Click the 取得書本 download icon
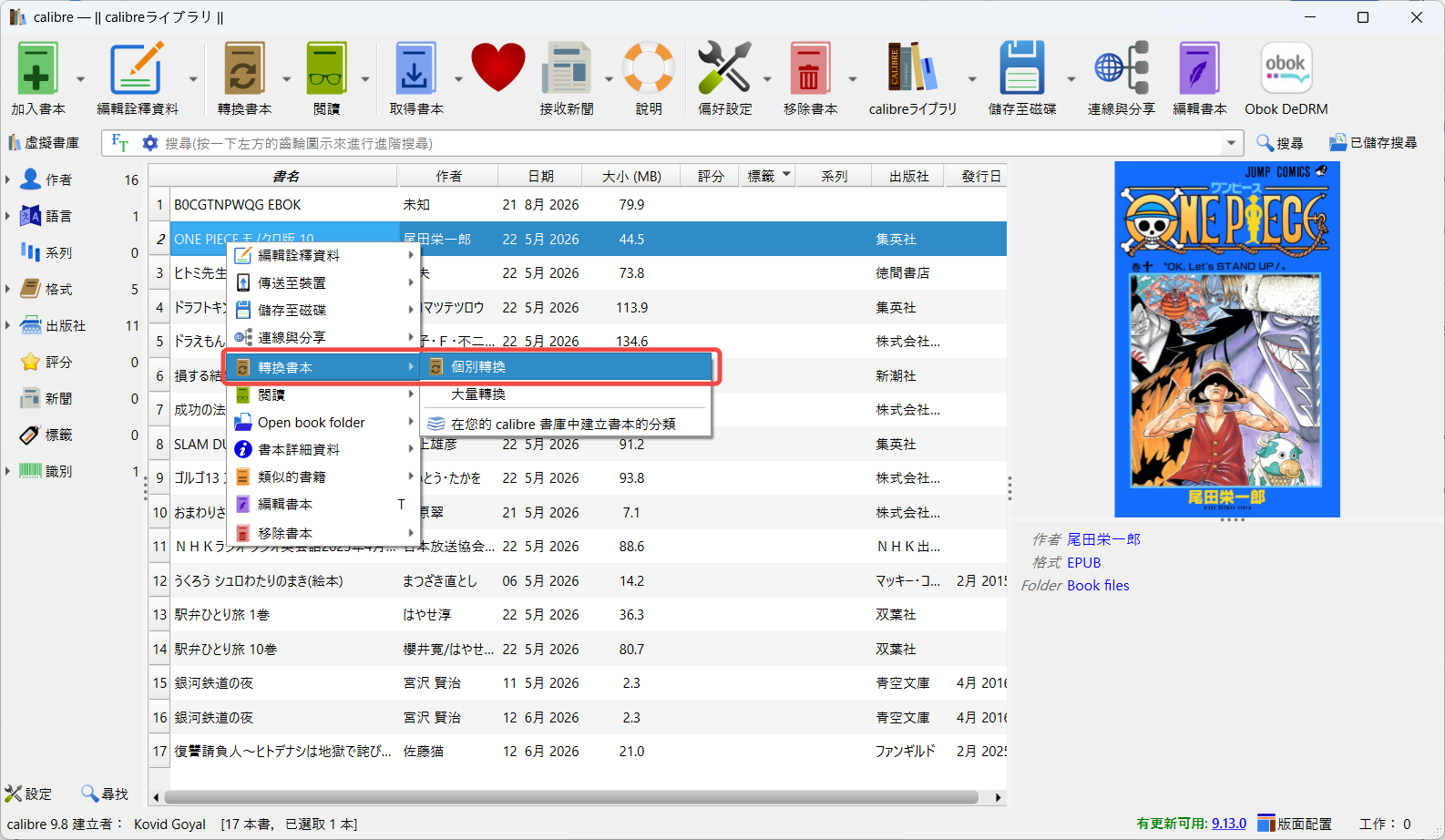Screen dimensions: 1445x840 click(x=415, y=69)
